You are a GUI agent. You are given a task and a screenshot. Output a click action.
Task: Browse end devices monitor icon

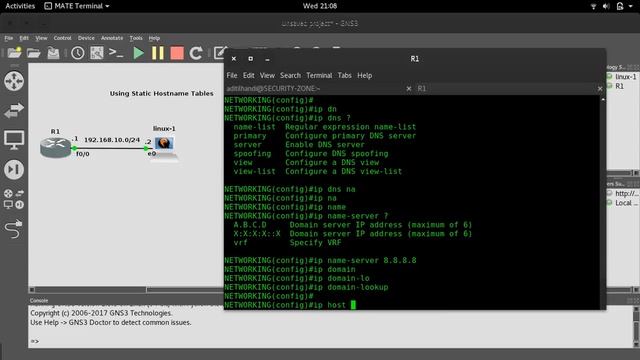point(14,140)
